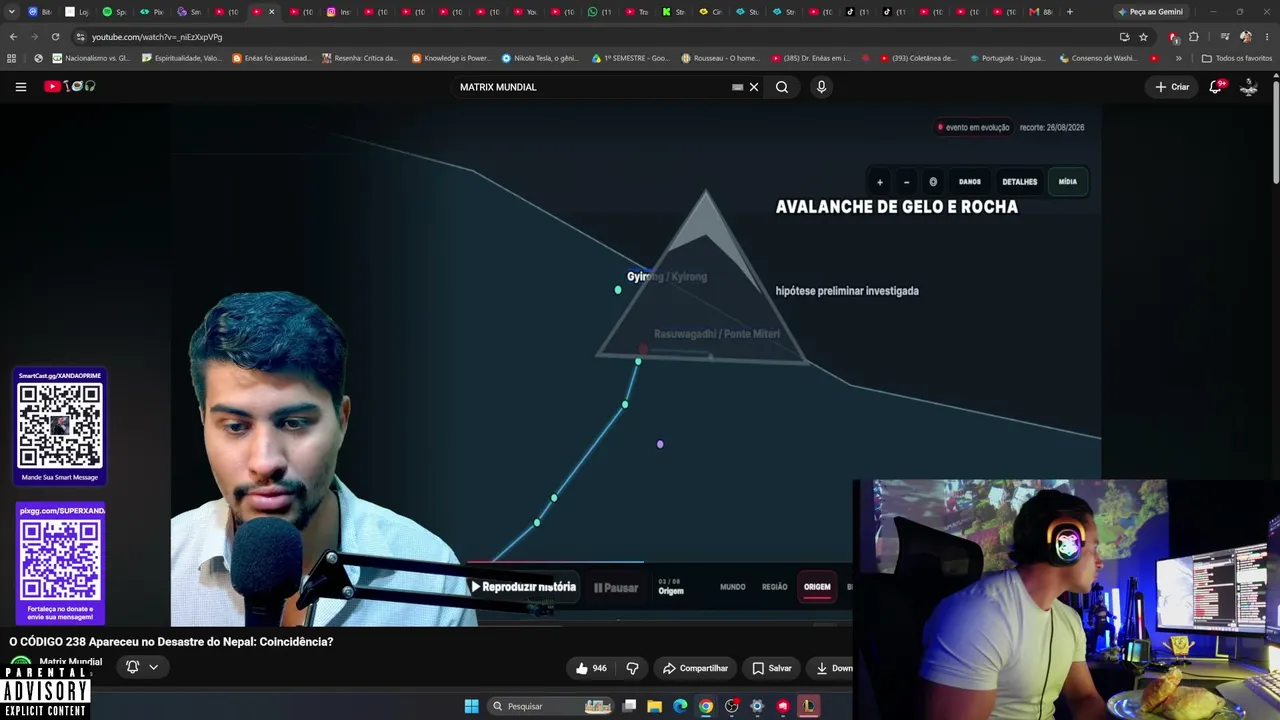Go back with the browser back arrow
Viewport: 1280px width, 720px height.
(13, 37)
